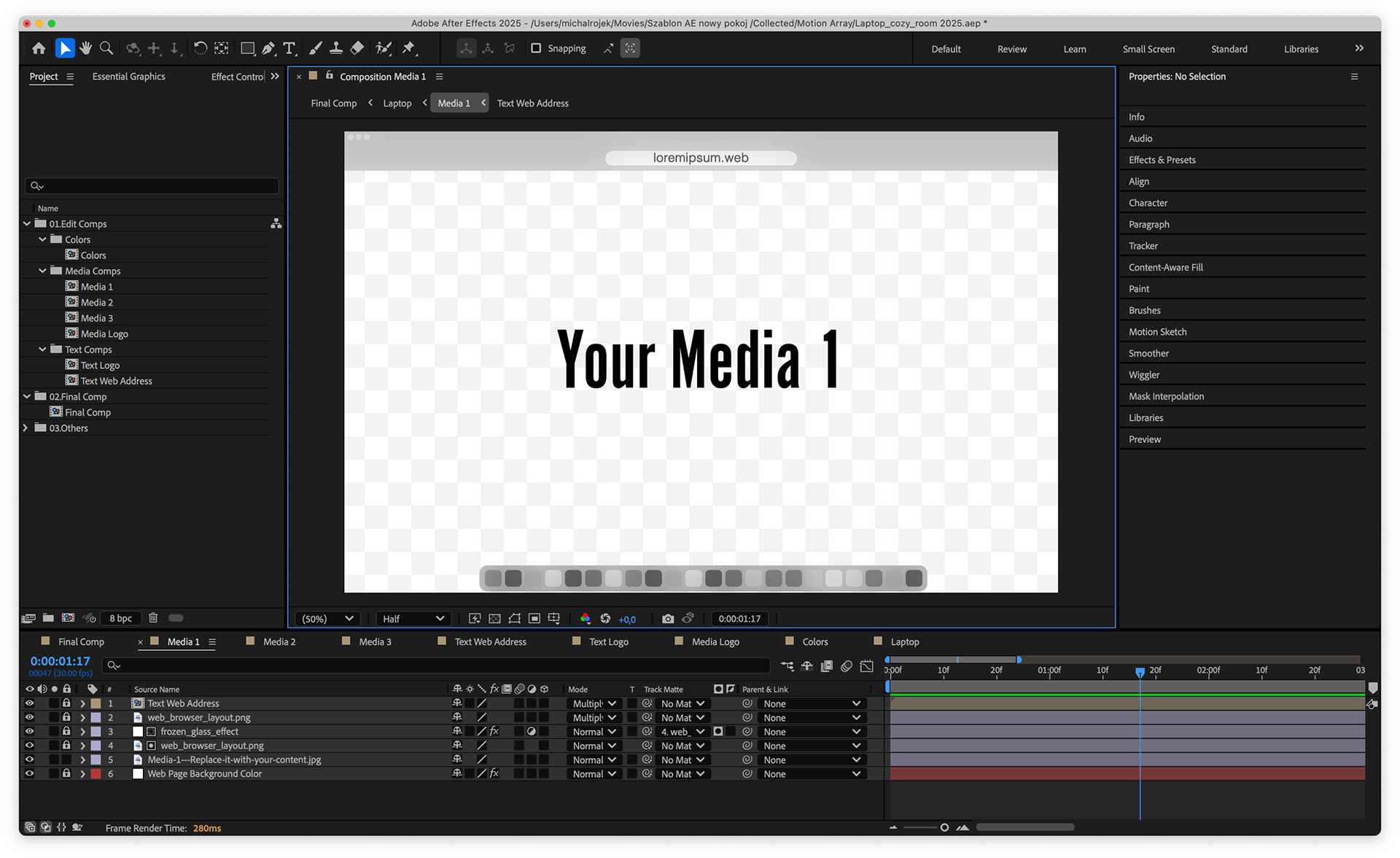Toggle lock on Media-1 Replace layer
Screen dimensions: 1400x858
[66, 760]
